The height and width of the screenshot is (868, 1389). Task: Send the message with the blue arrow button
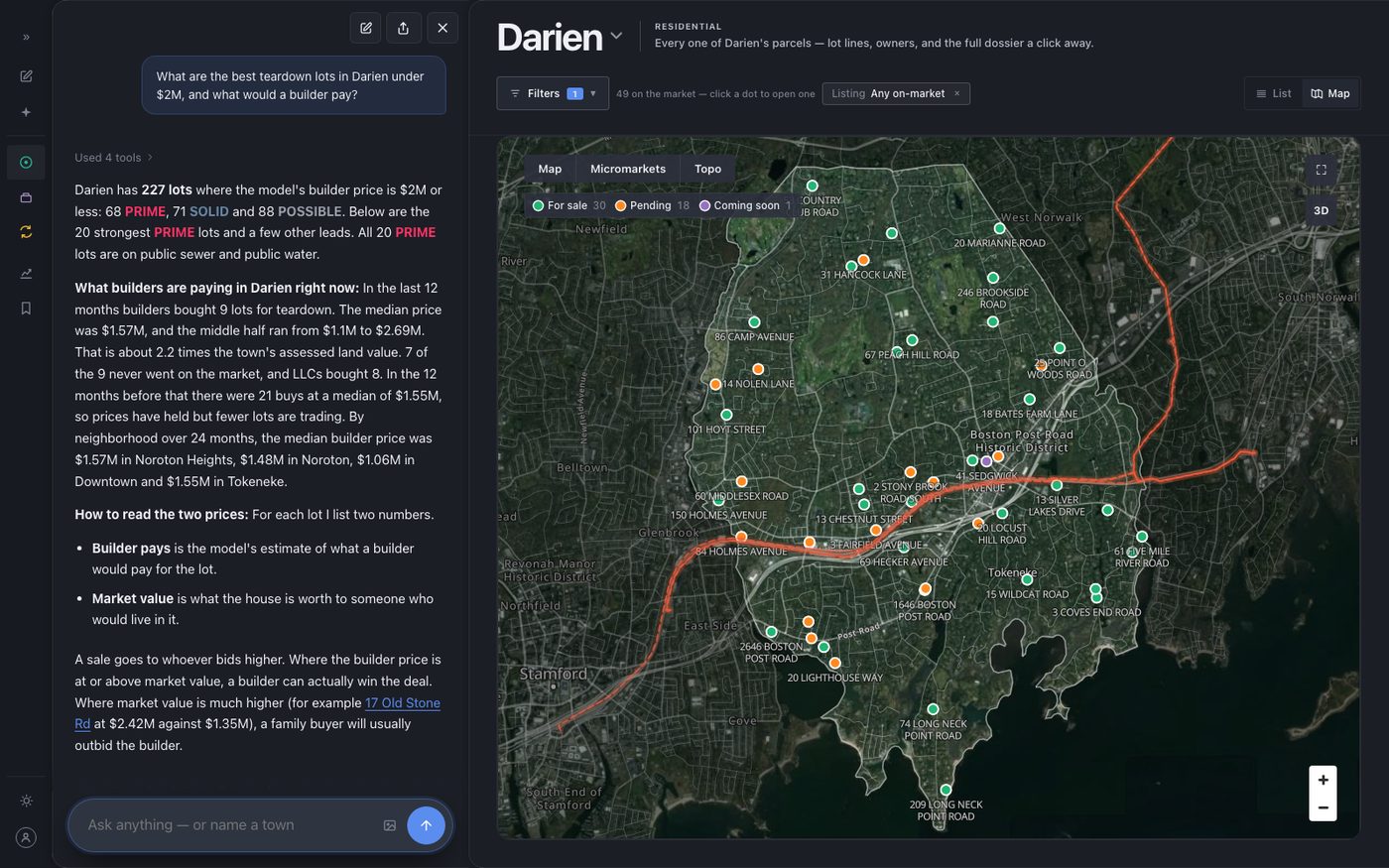pos(426,825)
